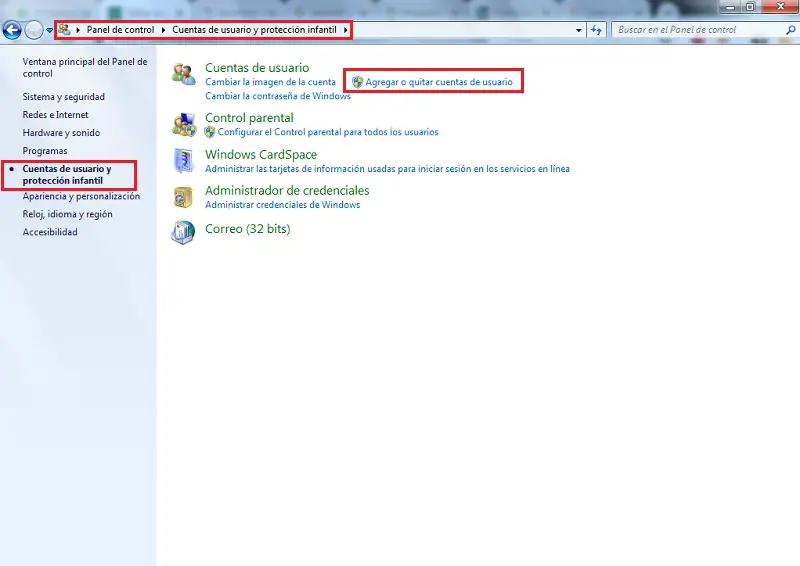Click Administrar las tarjetas de información link
This screenshot has height=566, width=800.
pos(387,168)
